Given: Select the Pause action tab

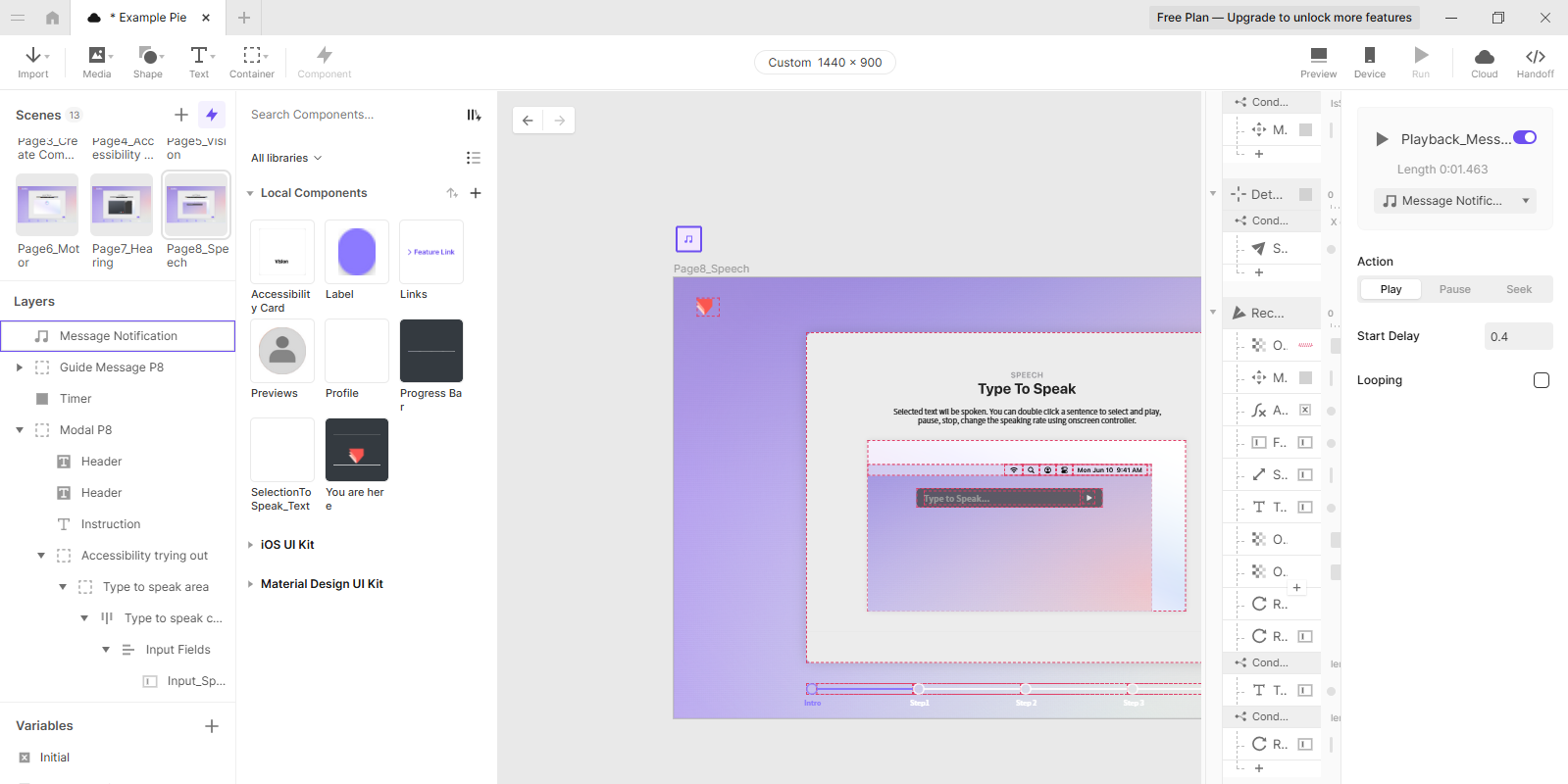Looking at the screenshot, I should click(x=1454, y=289).
